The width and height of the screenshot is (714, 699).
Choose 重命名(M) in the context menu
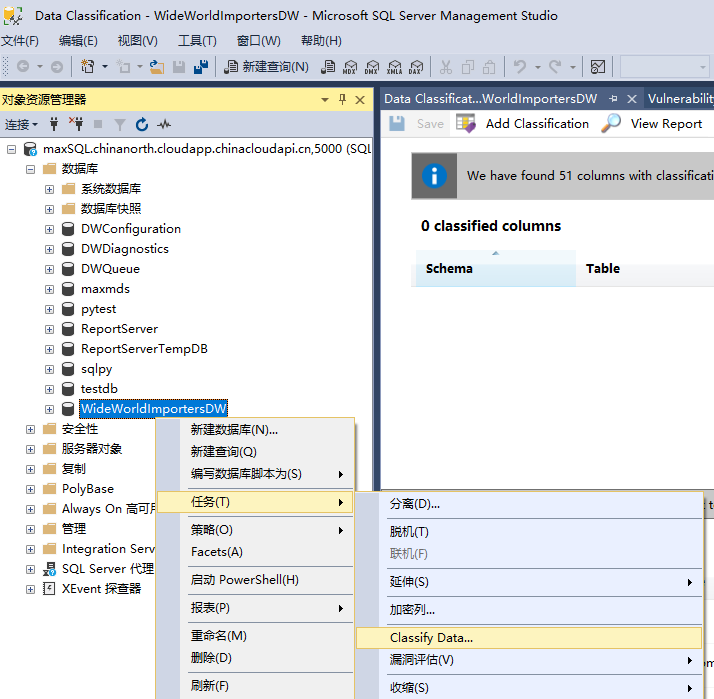pos(255,636)
